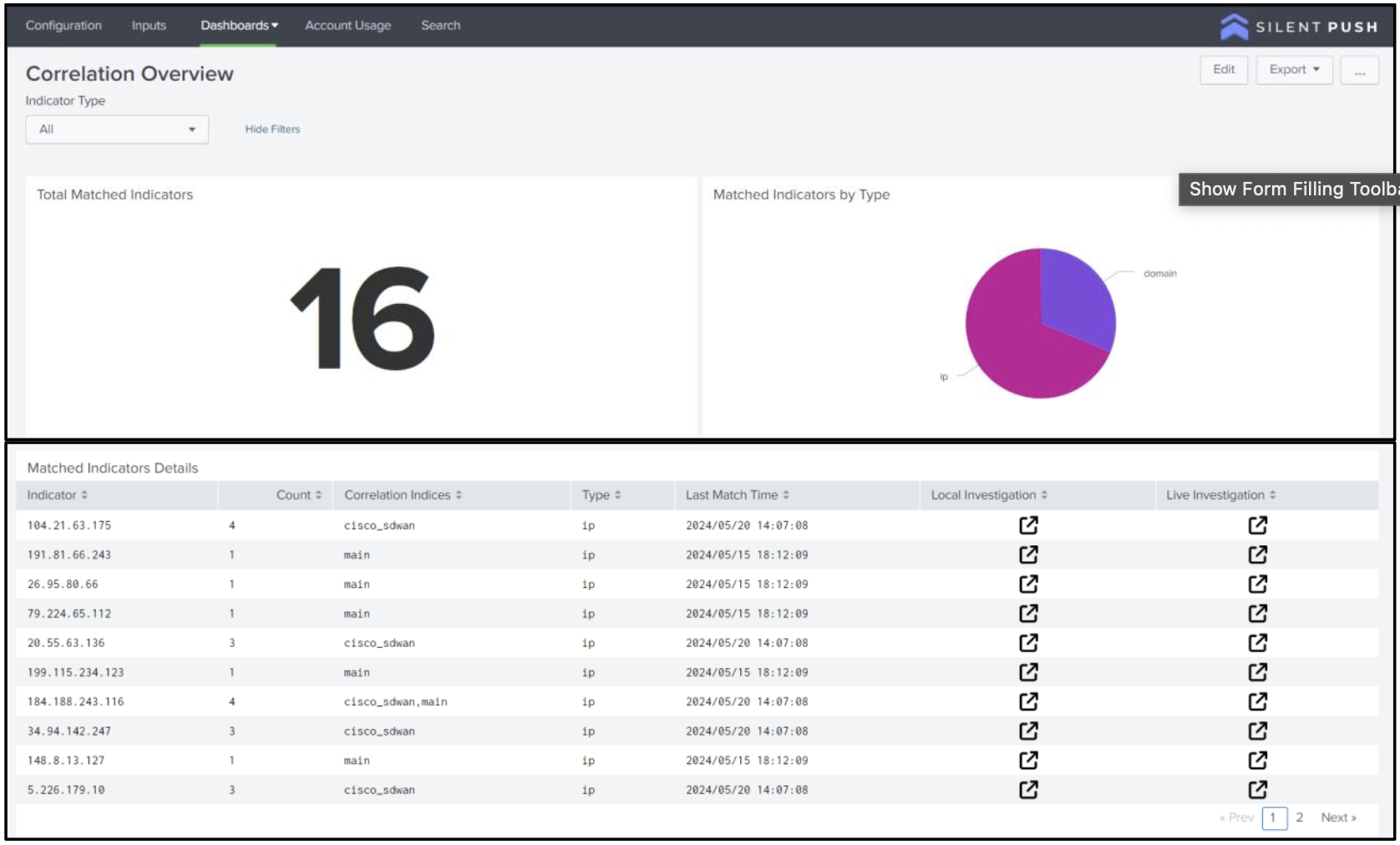Image resolution: width=1400 pixels, height=845 pixels.
Task: Open Local Investigation for 34.94.142.247
Action: click(x=1028, y=731)
